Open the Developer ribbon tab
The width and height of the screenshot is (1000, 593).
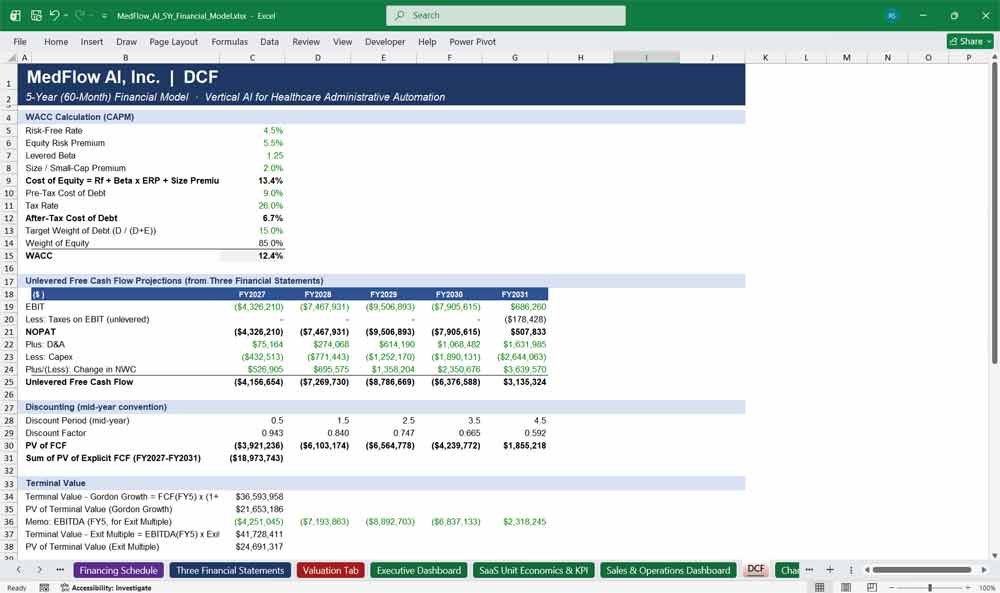(x=385, y=41)
